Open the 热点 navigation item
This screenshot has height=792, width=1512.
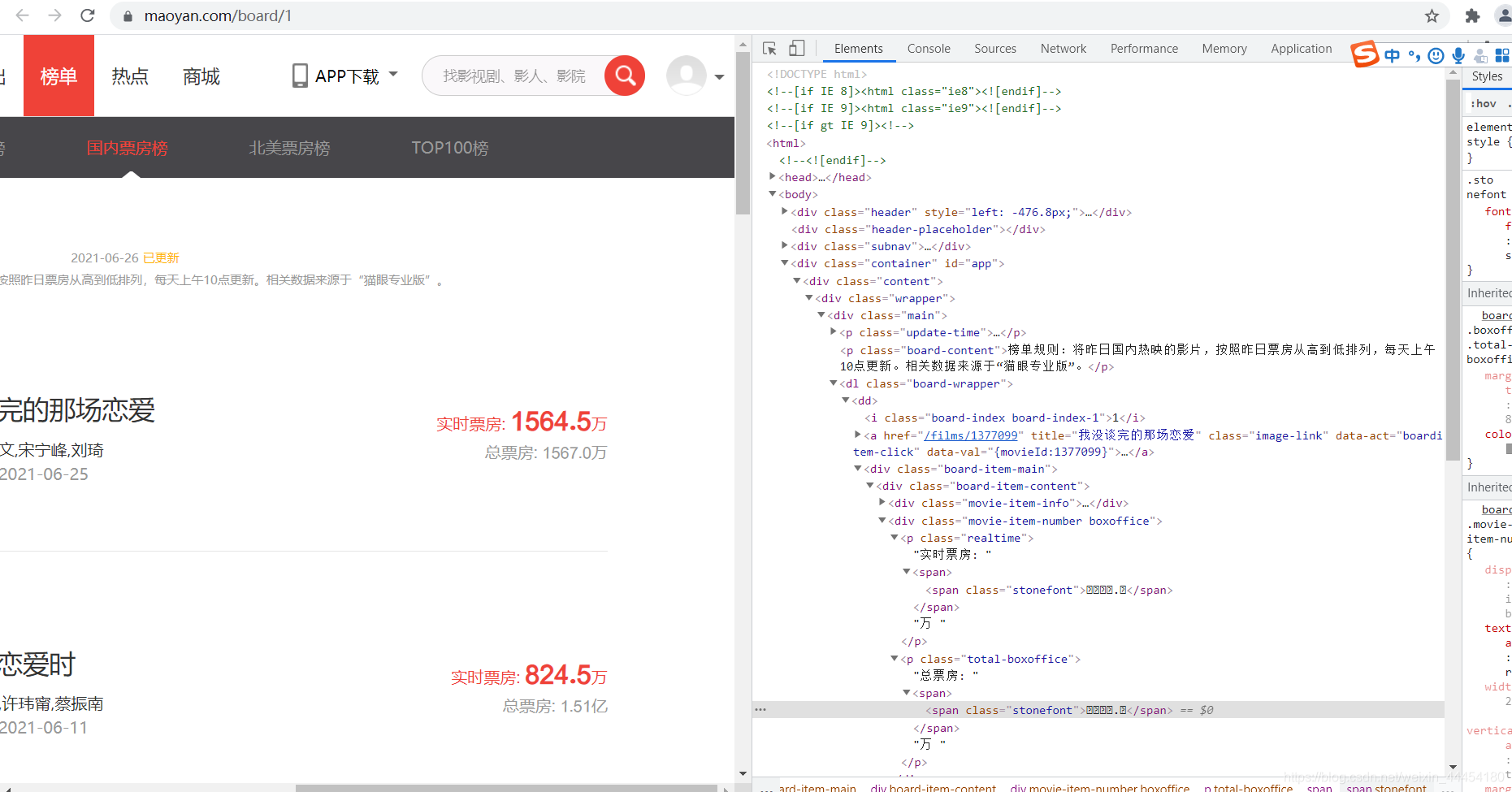[x=130, y=76]
